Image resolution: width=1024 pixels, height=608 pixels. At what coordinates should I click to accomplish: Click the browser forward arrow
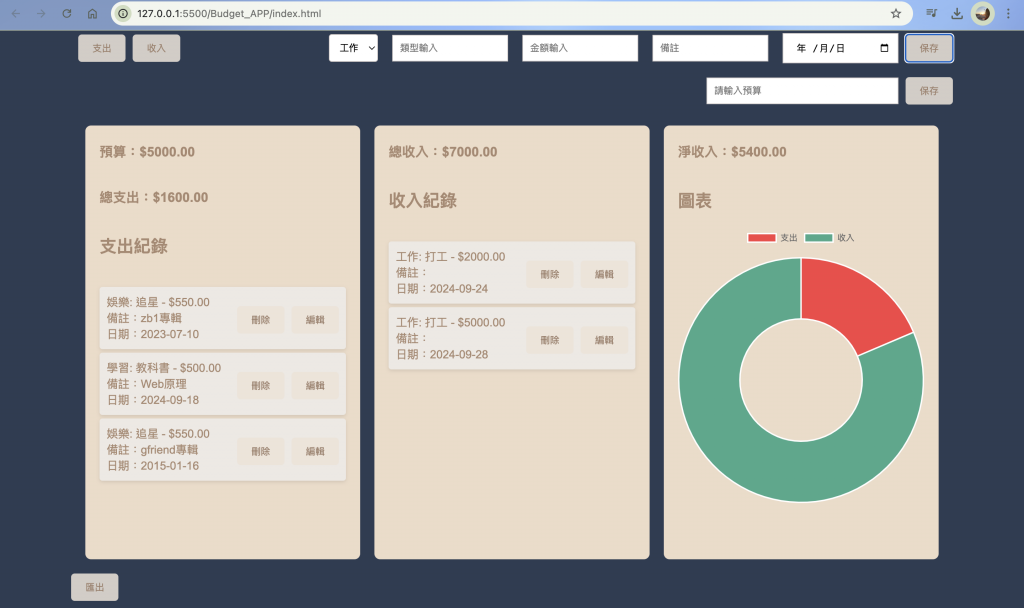(41, 13)
